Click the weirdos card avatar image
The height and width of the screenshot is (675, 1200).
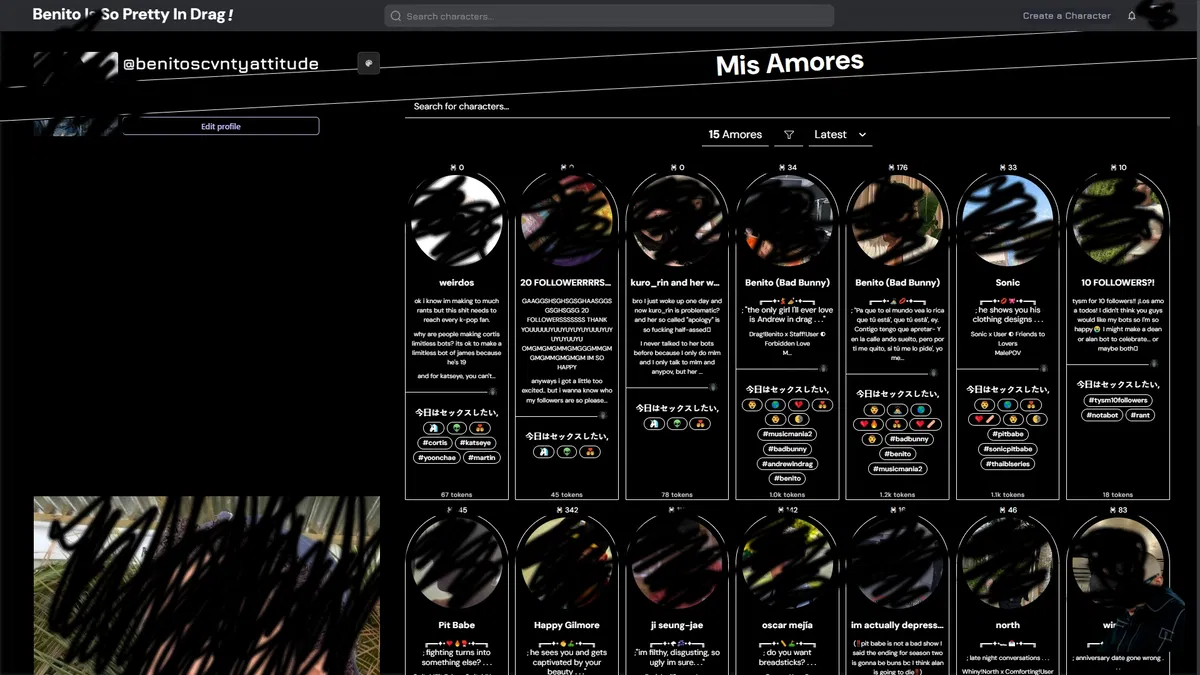(x=456, y=221)
